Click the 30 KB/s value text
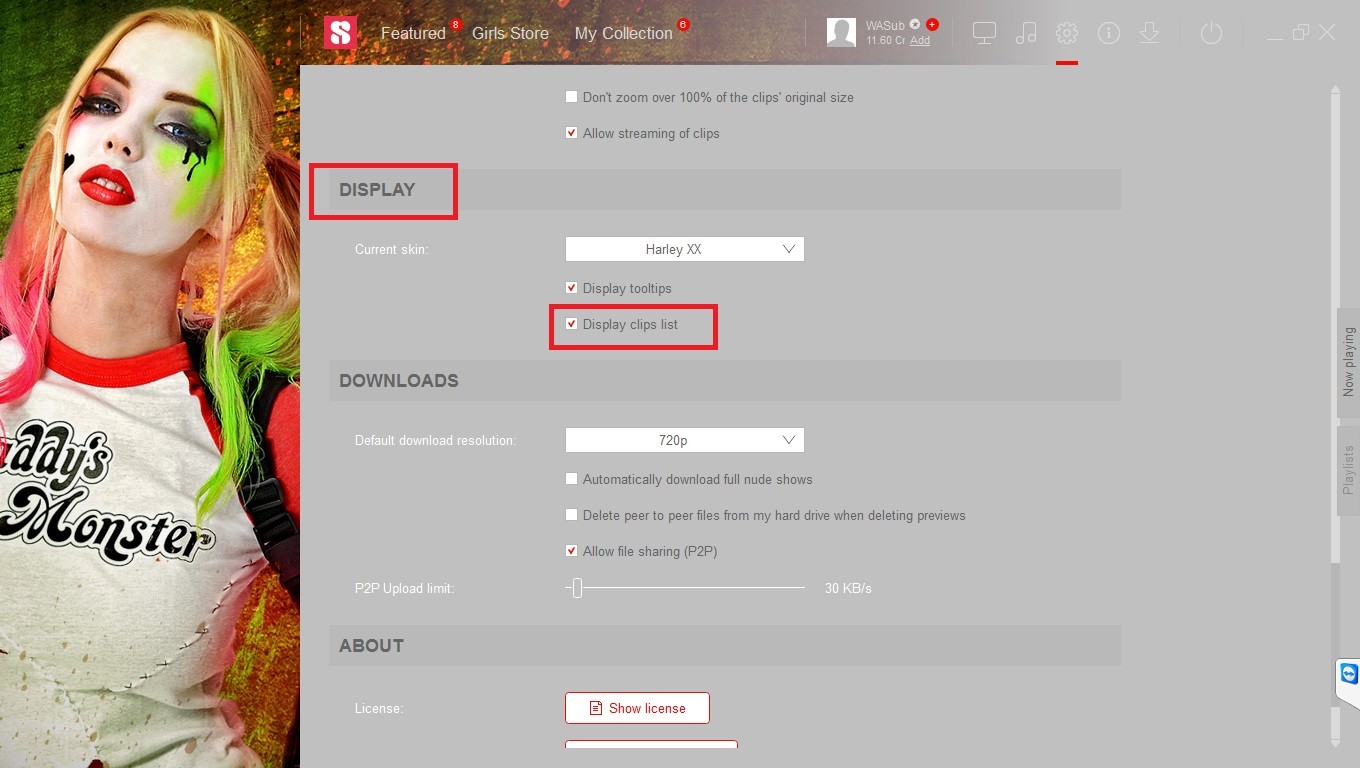This screenshot has width=1360, height=768. click(848, 588)
